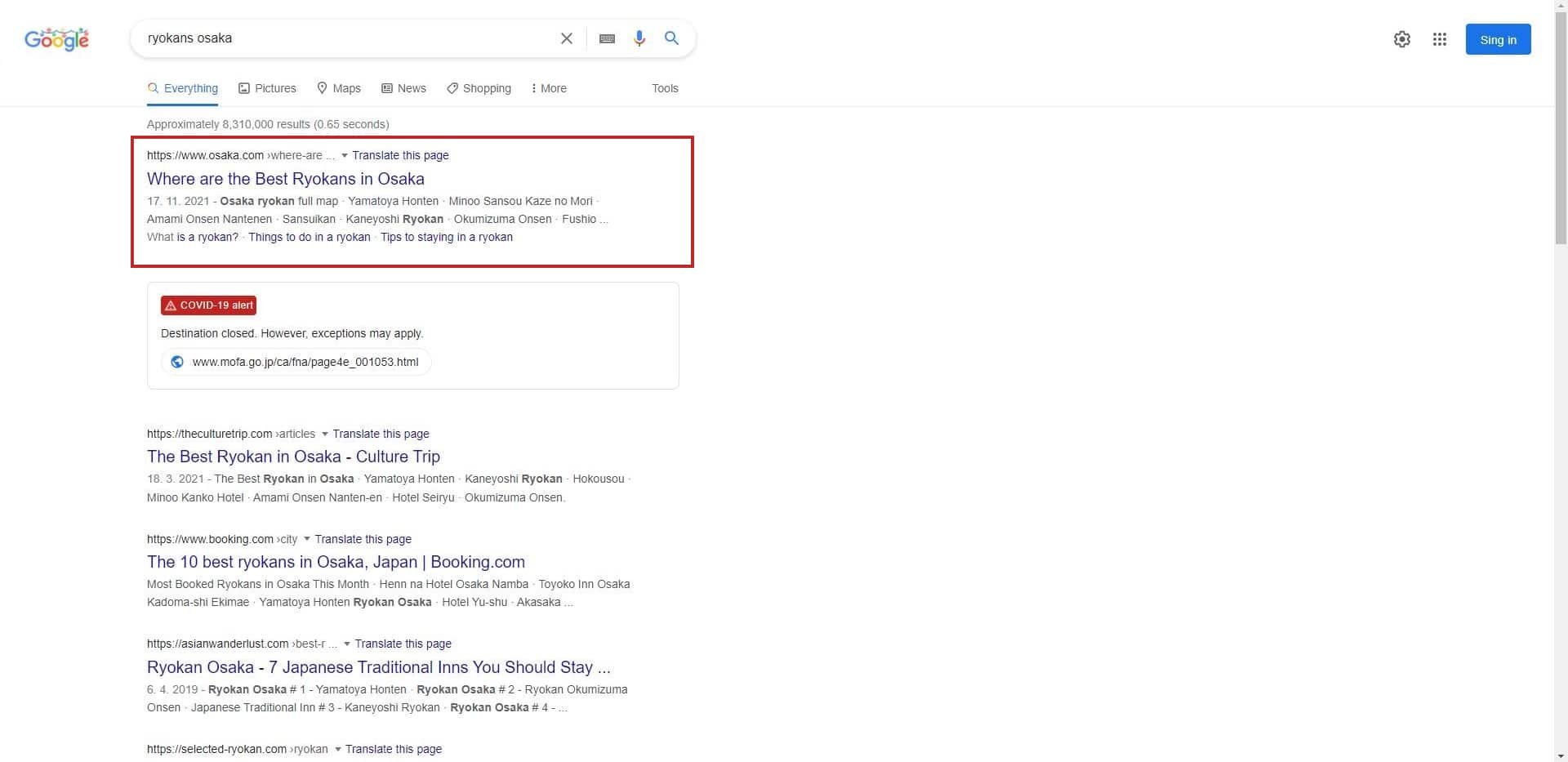Open the 'Things to do in a ryokan' sitelink

pyautogui.click(x=310, y=237)
